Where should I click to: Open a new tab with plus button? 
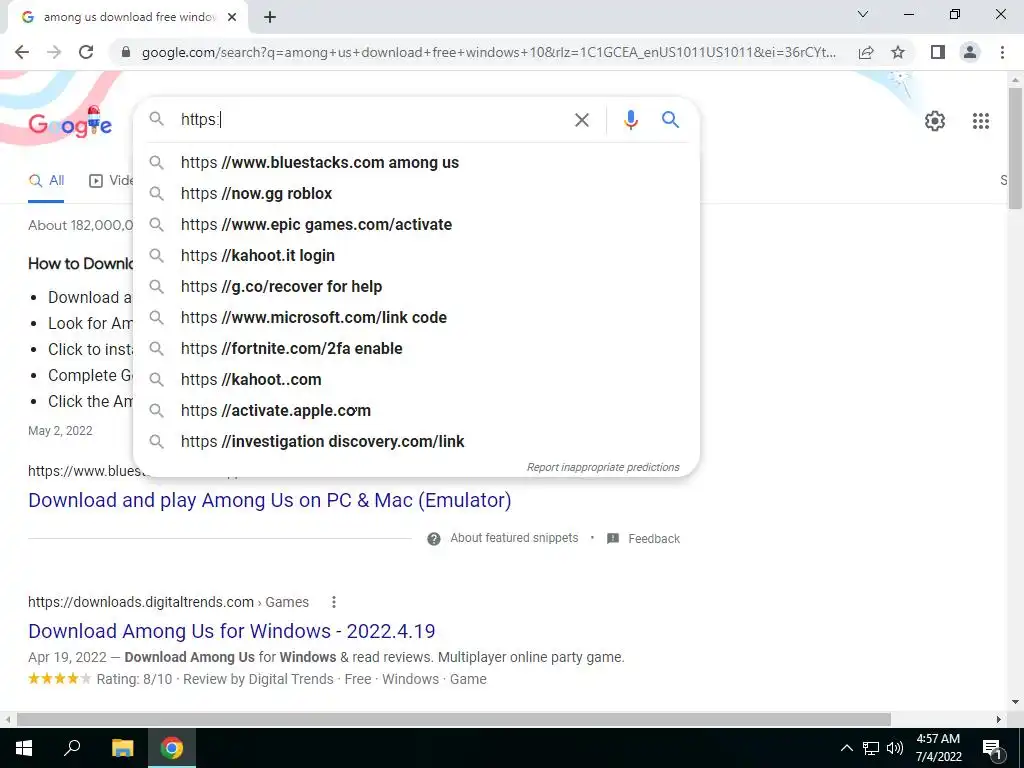[270, 18]
